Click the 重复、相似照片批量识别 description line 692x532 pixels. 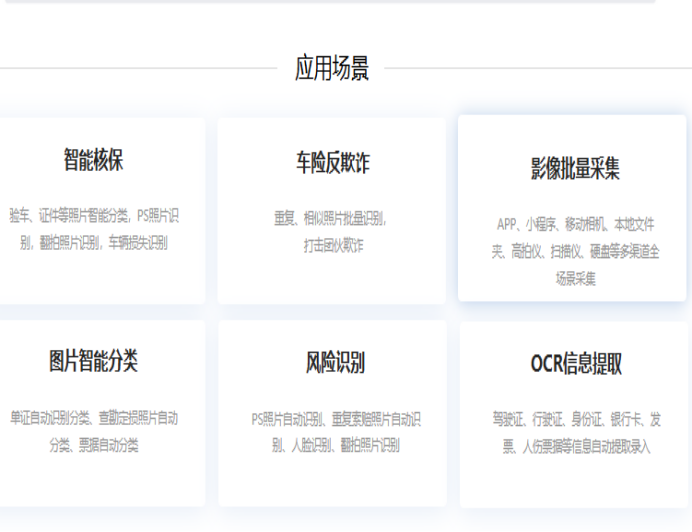(330, 219)
